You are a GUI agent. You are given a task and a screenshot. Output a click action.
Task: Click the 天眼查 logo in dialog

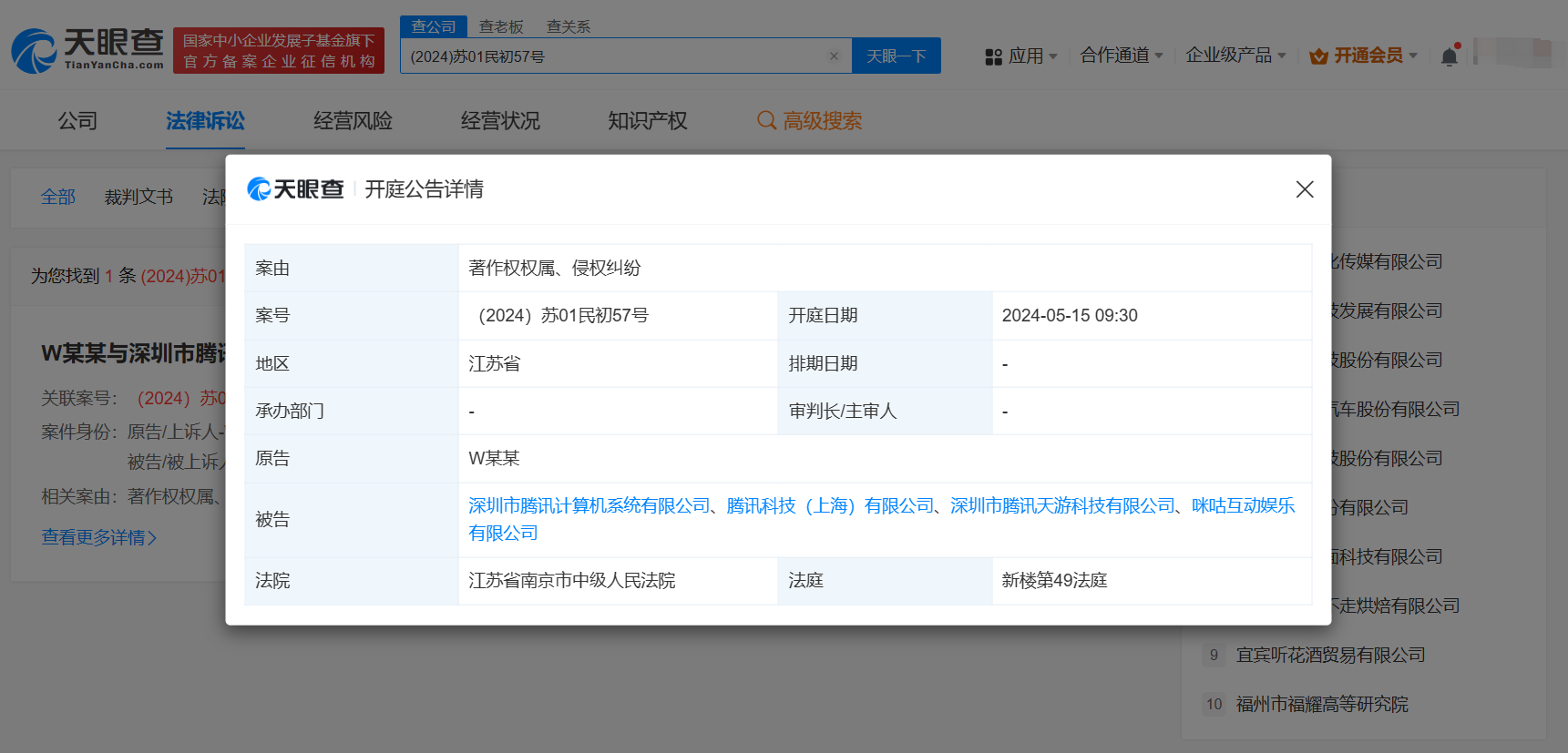pyautogui.click(x=295, y=189)
